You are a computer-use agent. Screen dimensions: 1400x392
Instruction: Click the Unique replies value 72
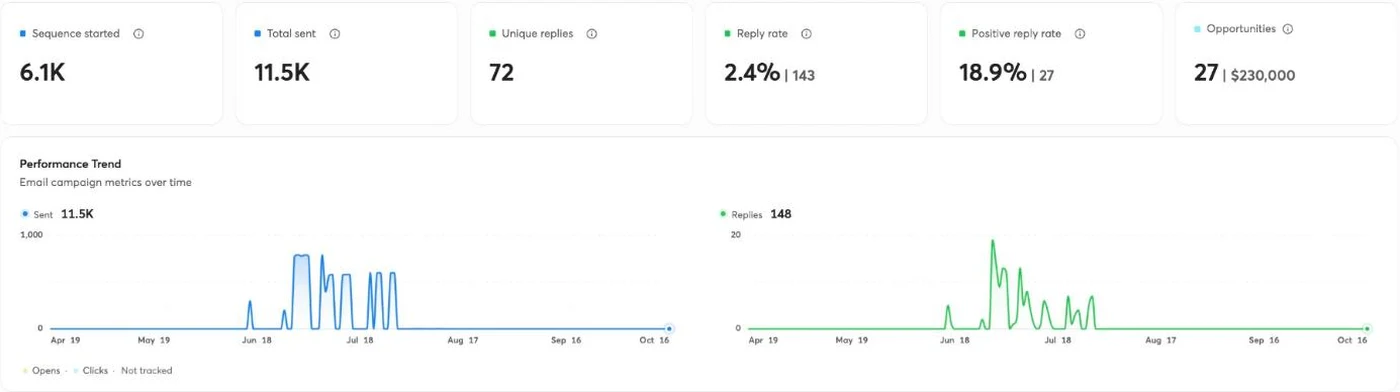click(x=502, y=72)
